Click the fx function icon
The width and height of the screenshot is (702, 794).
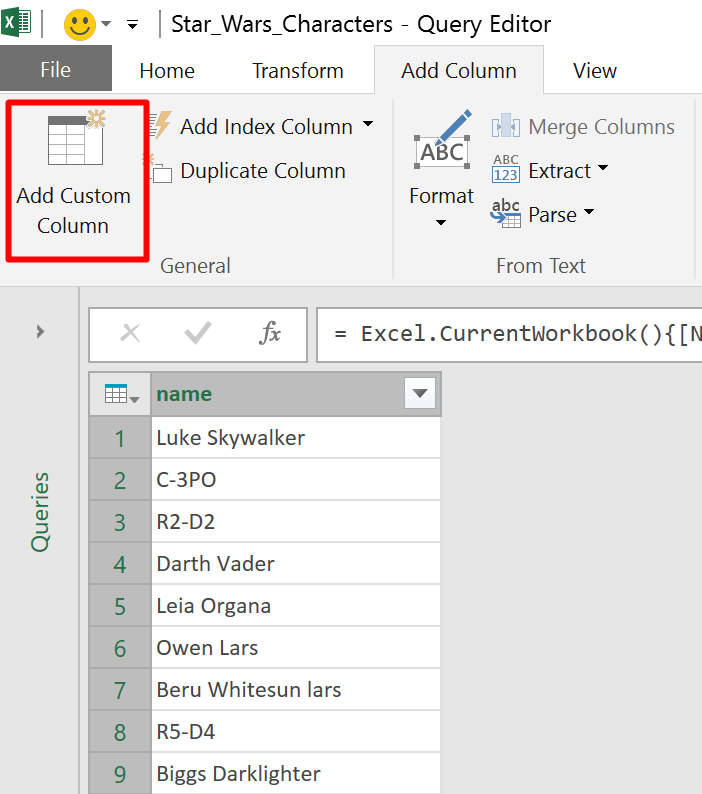tap(270, 333)
